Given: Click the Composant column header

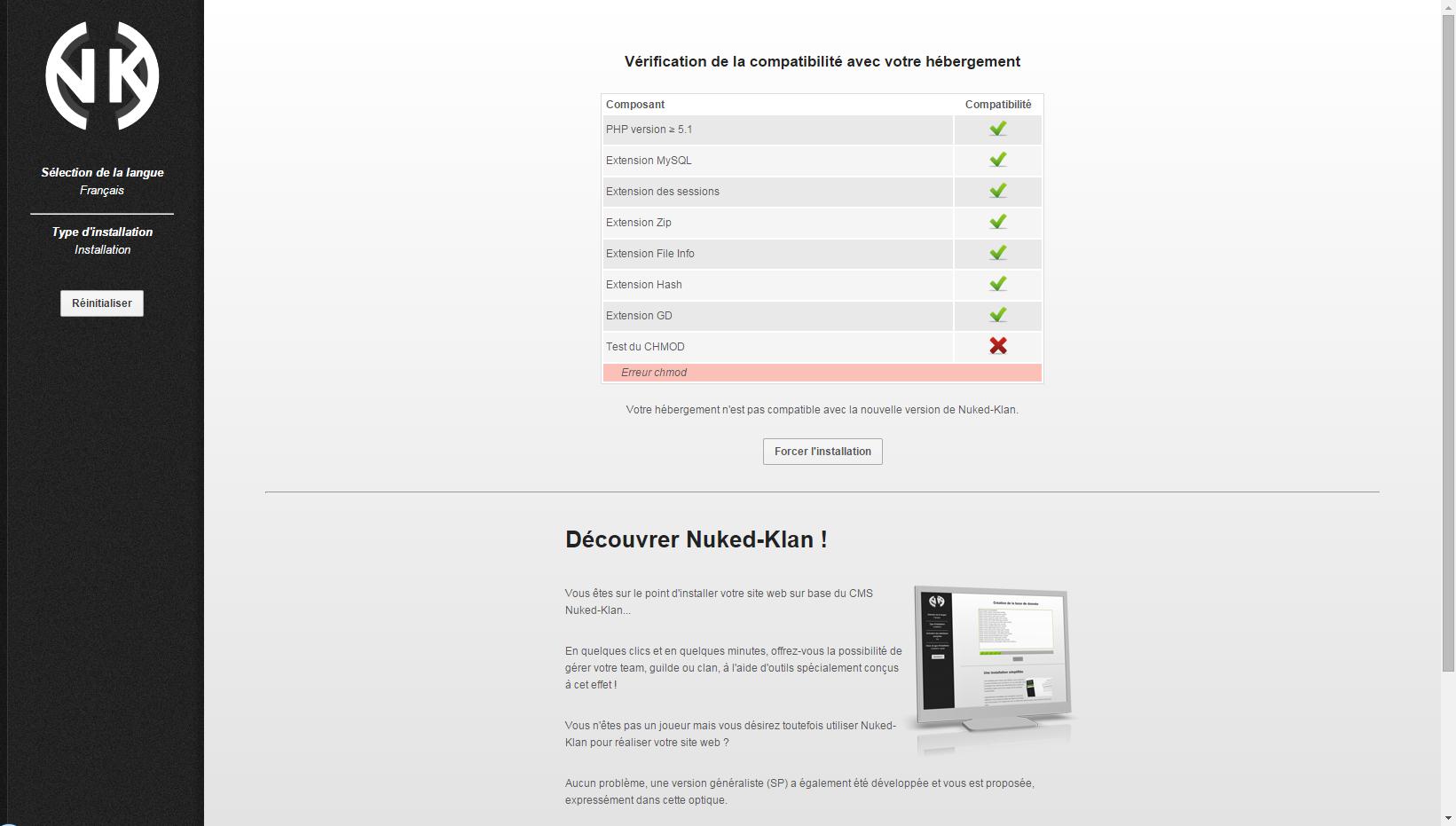Looking at the screenshot, I should tap(635, 105).
